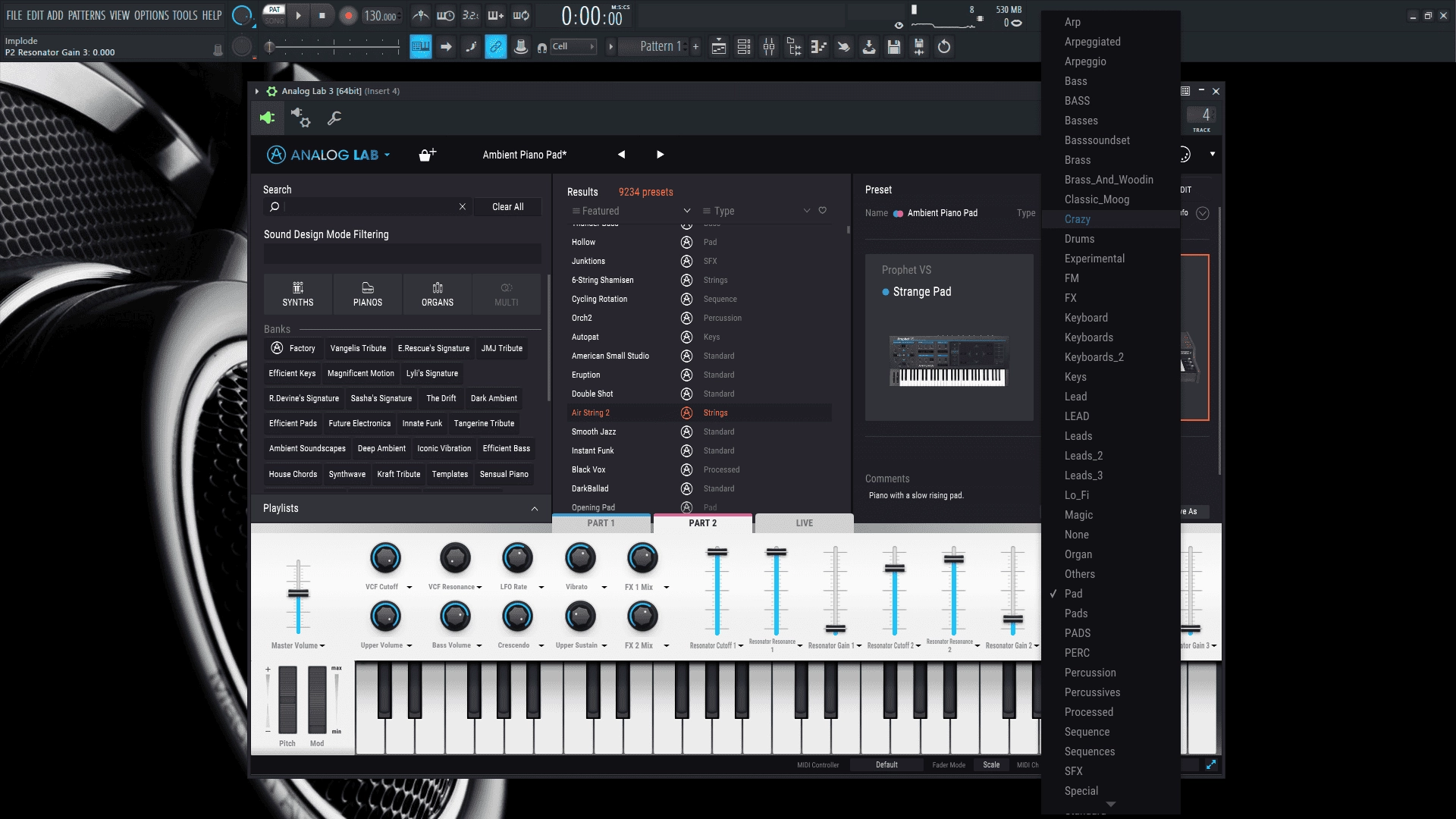Toggle typing keyboard to piano
This screenshot has width=1456, height=819.
pyautogui.click(x=421, y=47)
